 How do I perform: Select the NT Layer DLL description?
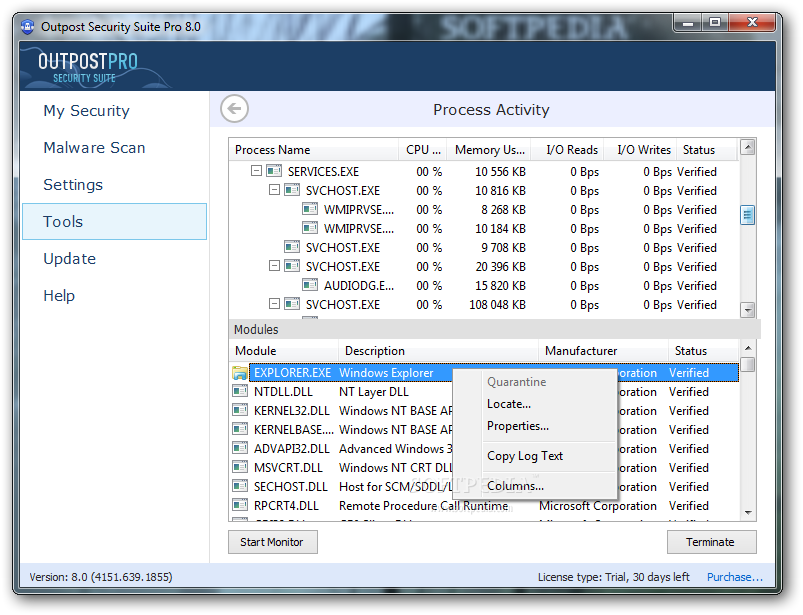point(374,392)
